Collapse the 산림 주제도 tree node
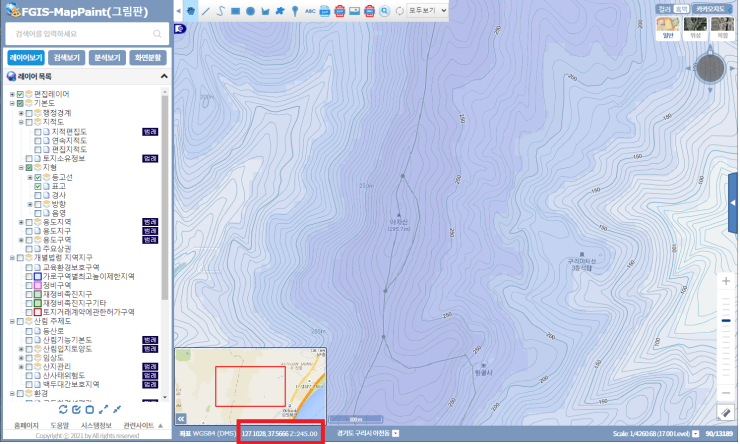 click(12, 321)
